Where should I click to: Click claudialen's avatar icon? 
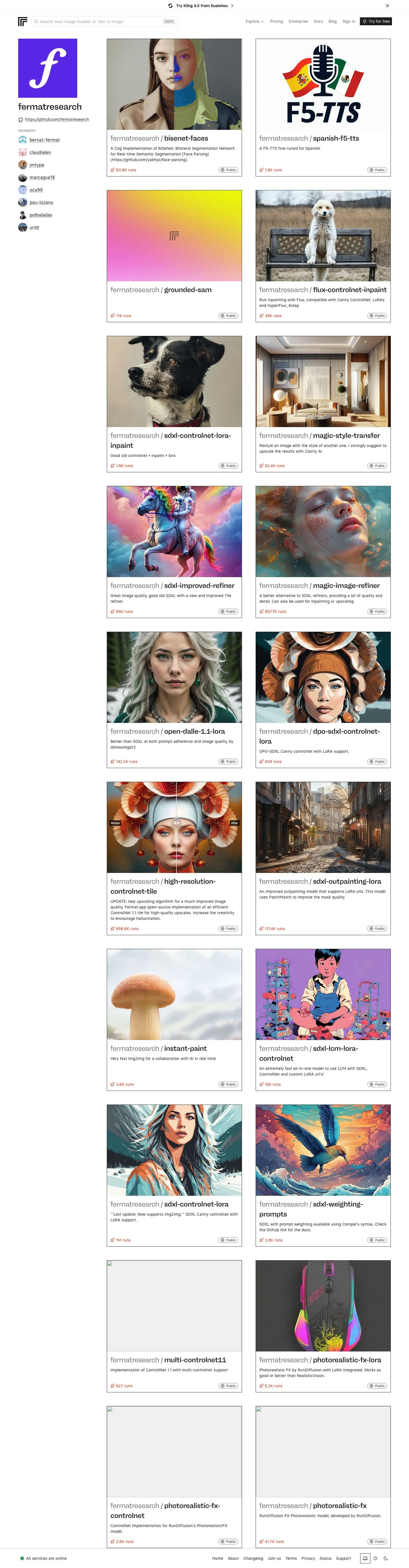22,152
